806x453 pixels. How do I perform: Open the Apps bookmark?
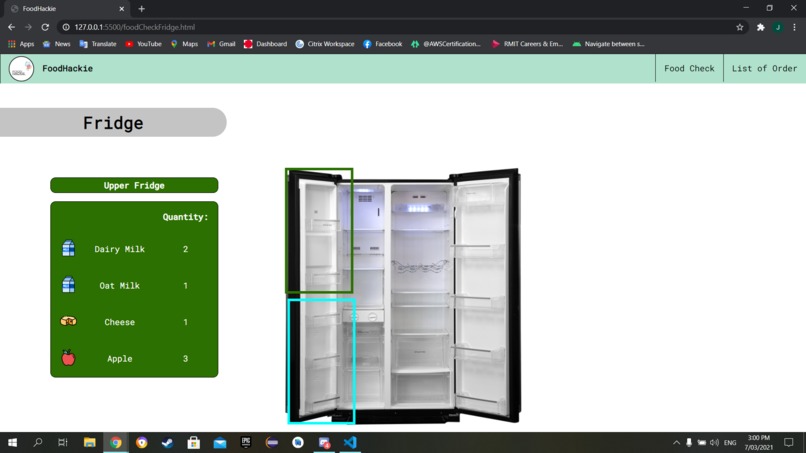pos(21,44)
